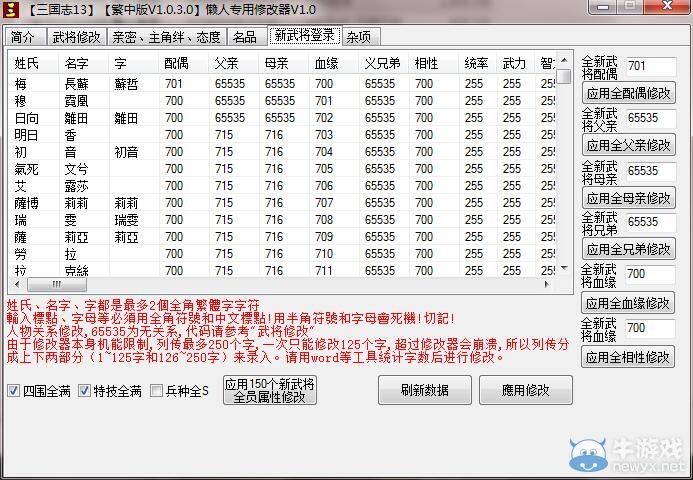
Task: Click the 字 column header
Action: [134, 63]
